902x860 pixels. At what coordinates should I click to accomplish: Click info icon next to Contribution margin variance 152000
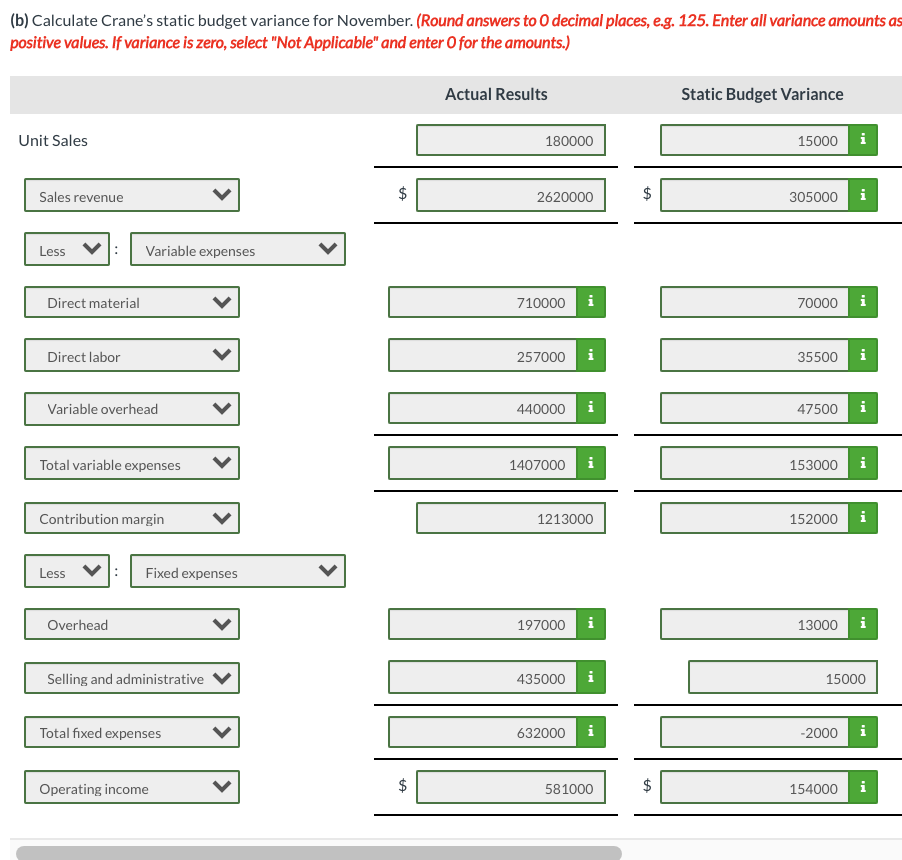pyautogui.click(x=863, y=518)
